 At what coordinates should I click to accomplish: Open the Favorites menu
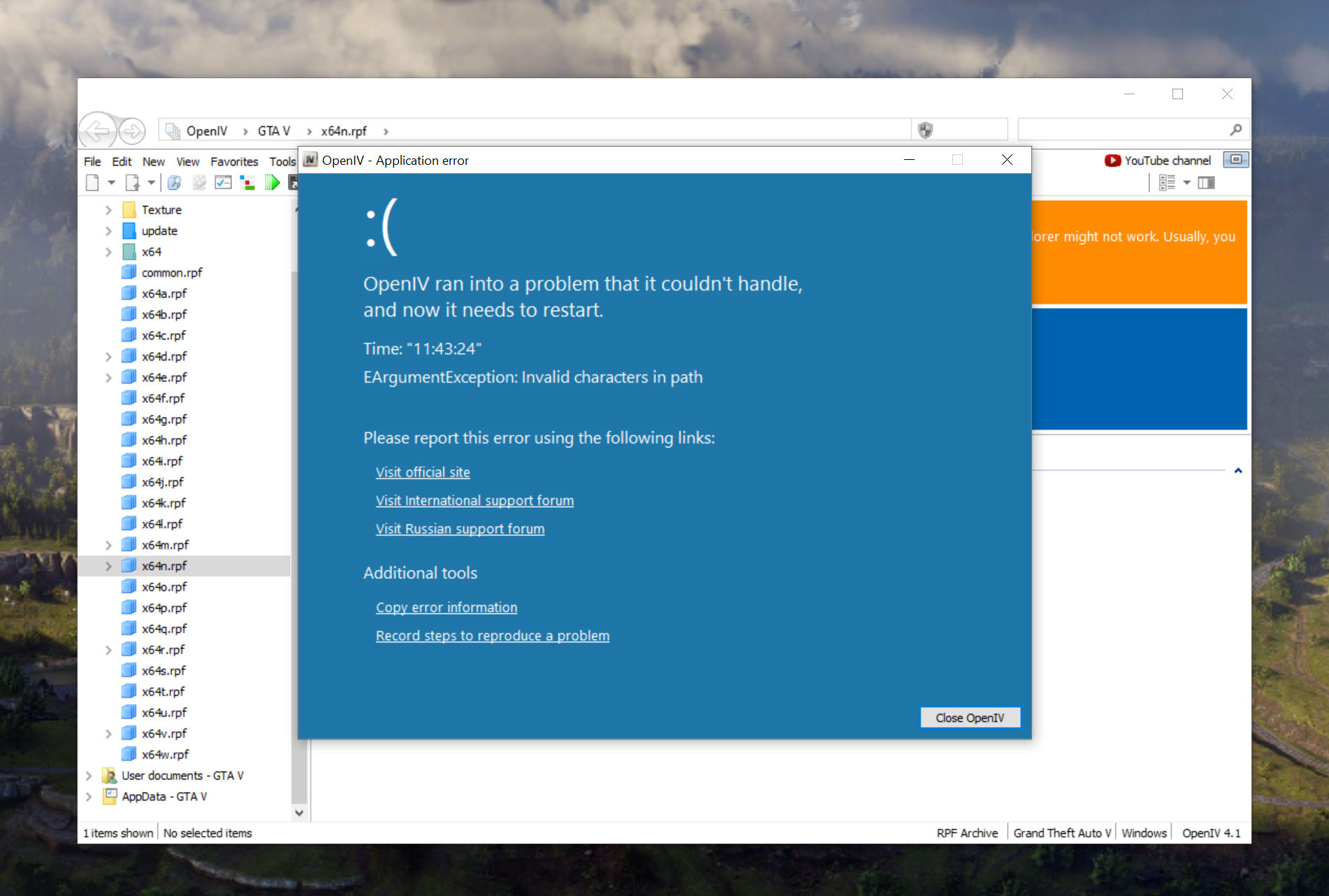click(x=234, y=161)
